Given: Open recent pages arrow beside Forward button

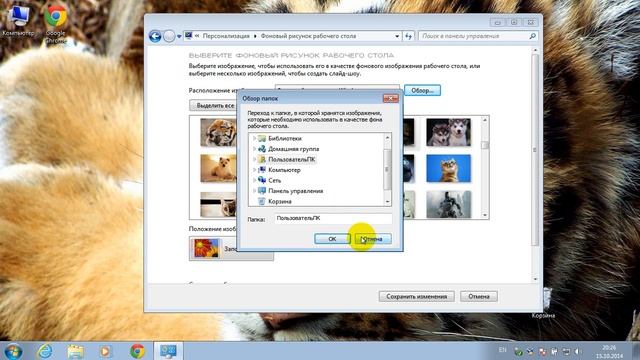Looking at the screenshot, I should point(179,37).
